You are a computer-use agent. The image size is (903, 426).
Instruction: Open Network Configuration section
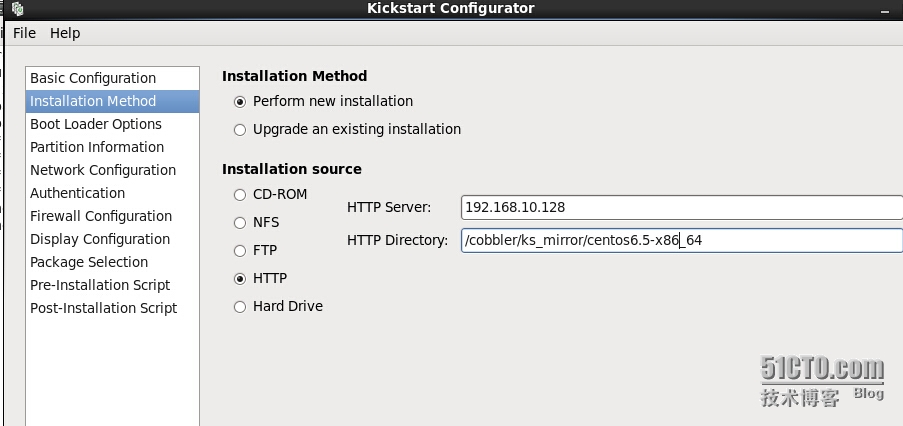coord(112,170)
